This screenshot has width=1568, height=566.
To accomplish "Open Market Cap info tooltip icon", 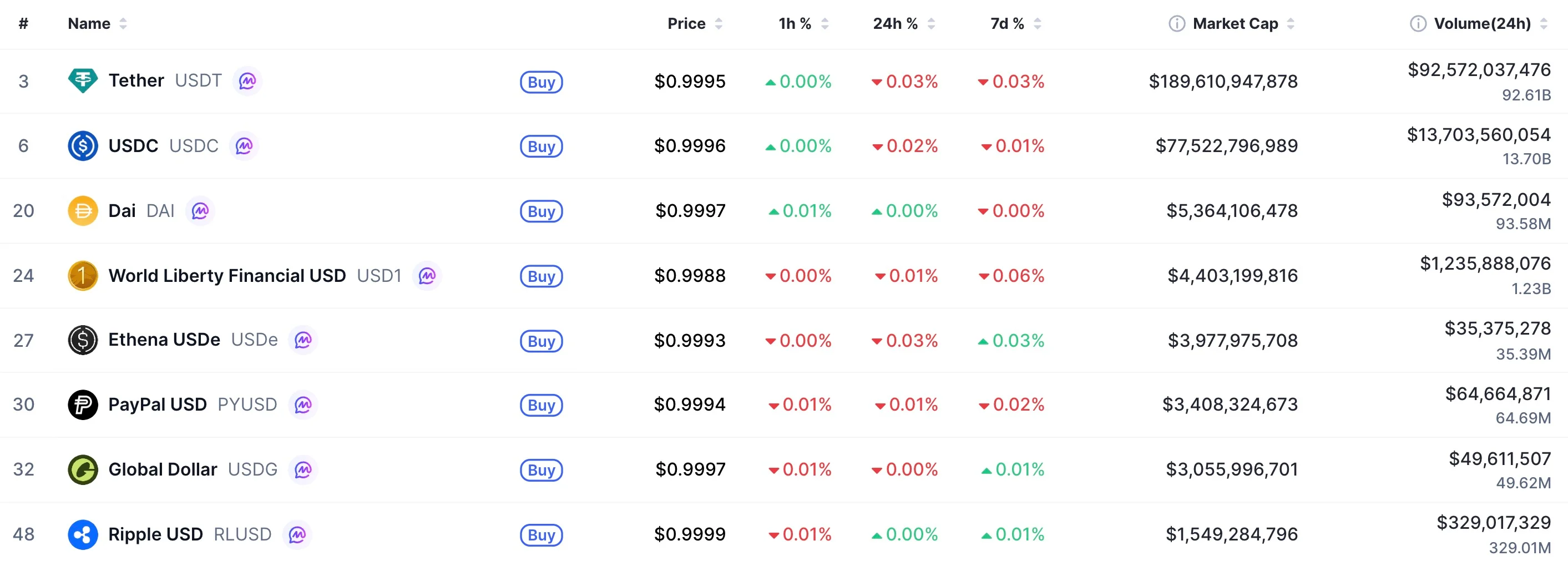I will [x=1177, y=24].
